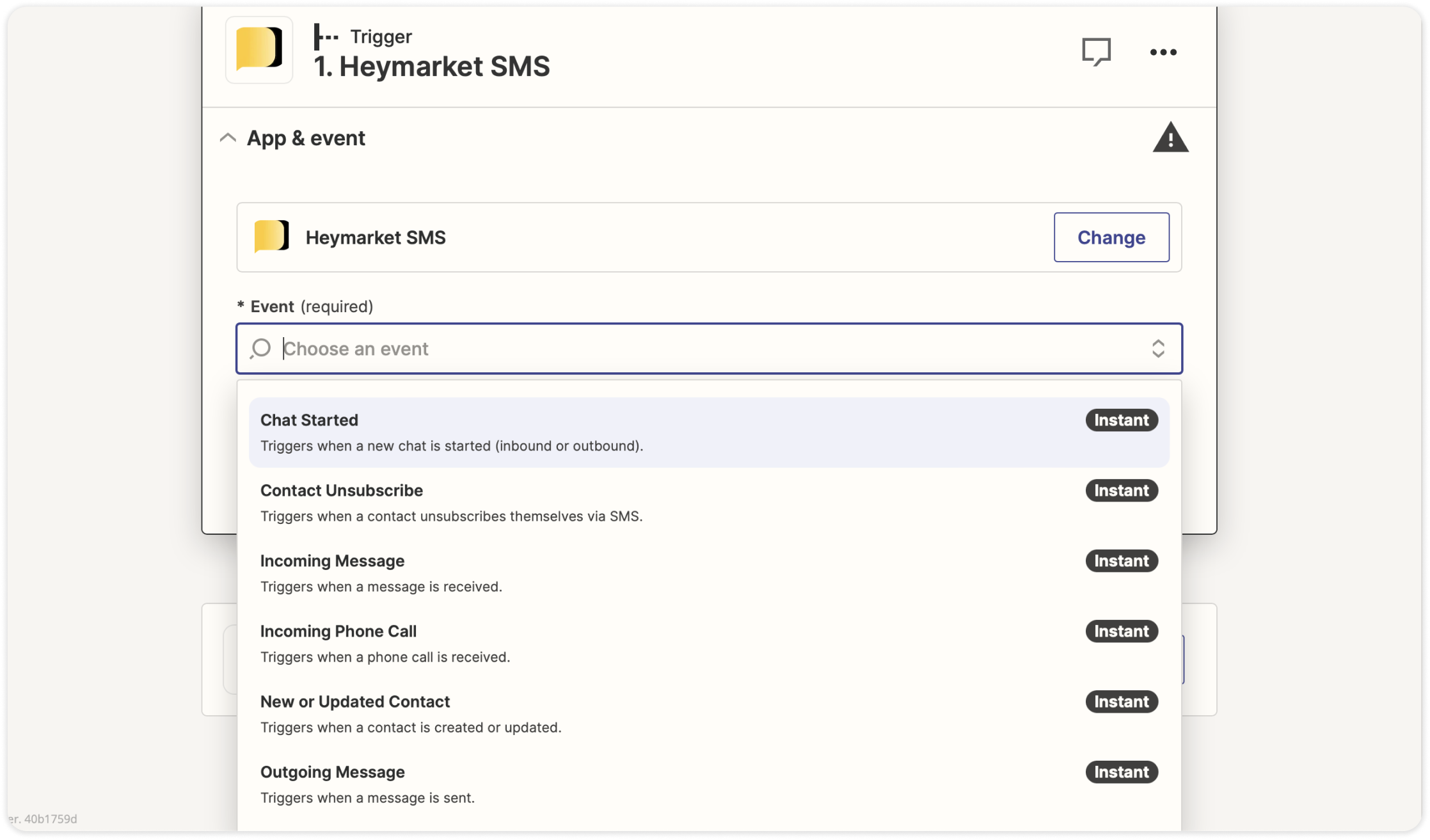Click the Choose an event search field

click(x=709, y=349)
